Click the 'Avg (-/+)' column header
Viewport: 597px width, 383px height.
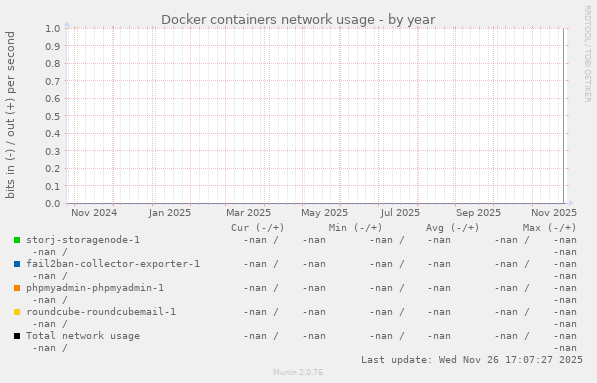pos(452,228)
